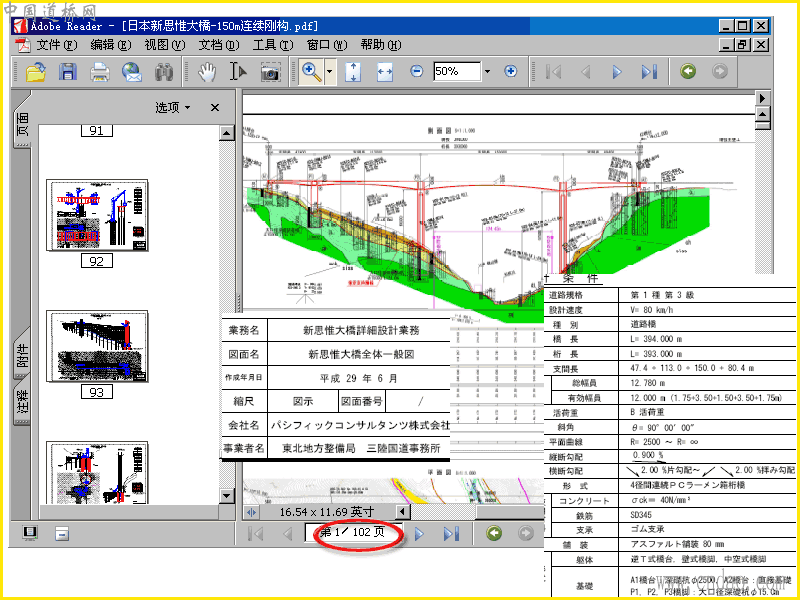The image size is (800, 600).
Task: Click document scroll up arrow
Action: click(762, 113)
